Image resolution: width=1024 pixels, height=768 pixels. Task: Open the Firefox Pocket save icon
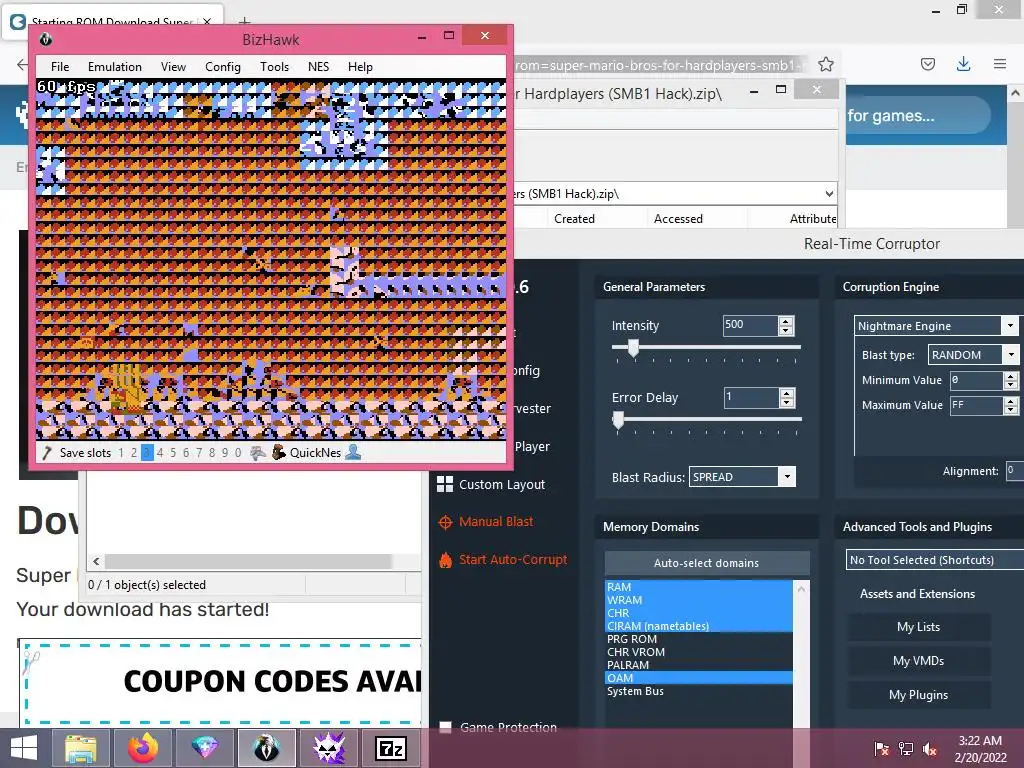tap(927, 64)
